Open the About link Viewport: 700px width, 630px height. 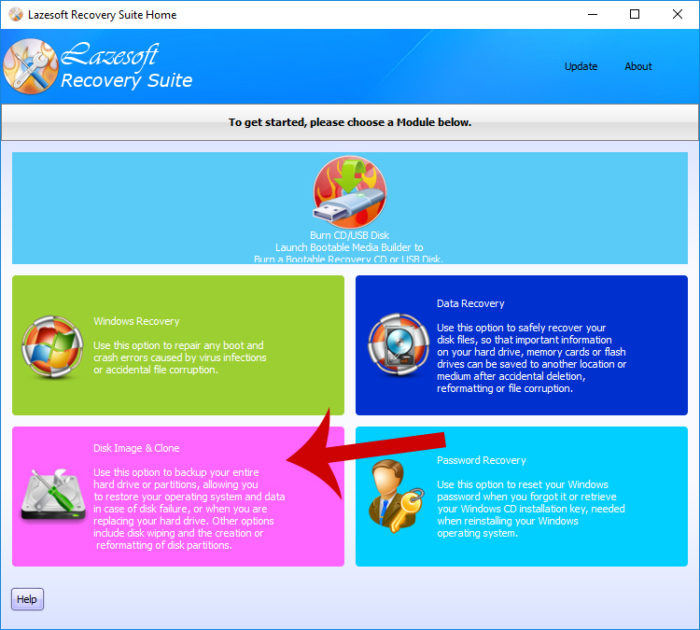click(x=638, y=67)
